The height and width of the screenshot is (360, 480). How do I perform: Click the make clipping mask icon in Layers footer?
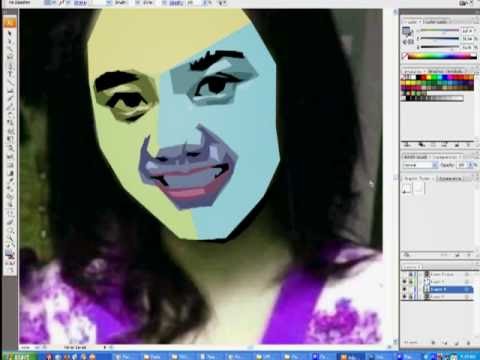click(433, 343)
